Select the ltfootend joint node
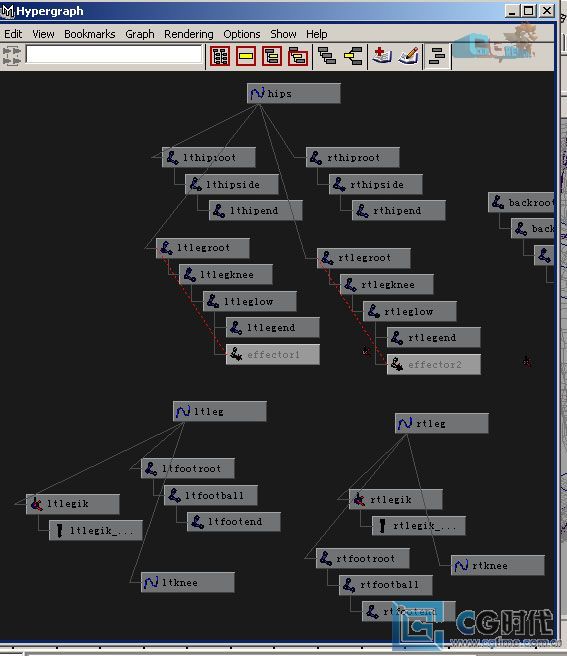This screenshot has width=567, height=656. (234, 522)
